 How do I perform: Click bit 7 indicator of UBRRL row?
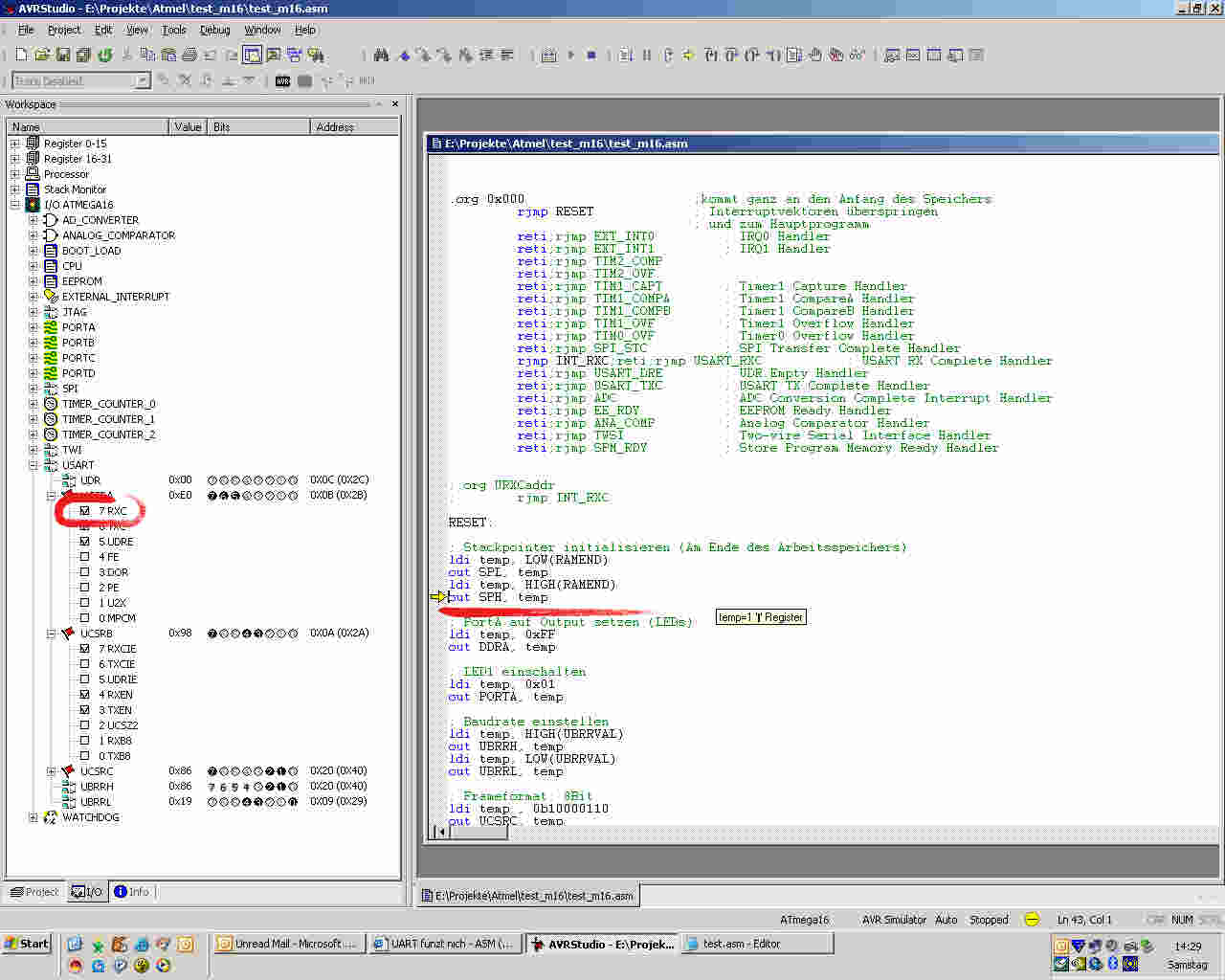click(x=212, y=802)
